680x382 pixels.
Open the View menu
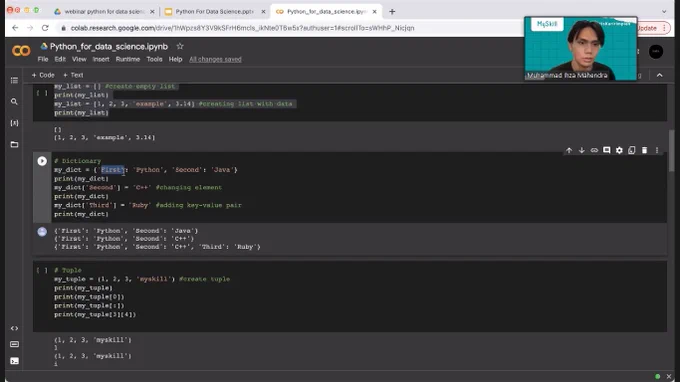tap(79, 59)
